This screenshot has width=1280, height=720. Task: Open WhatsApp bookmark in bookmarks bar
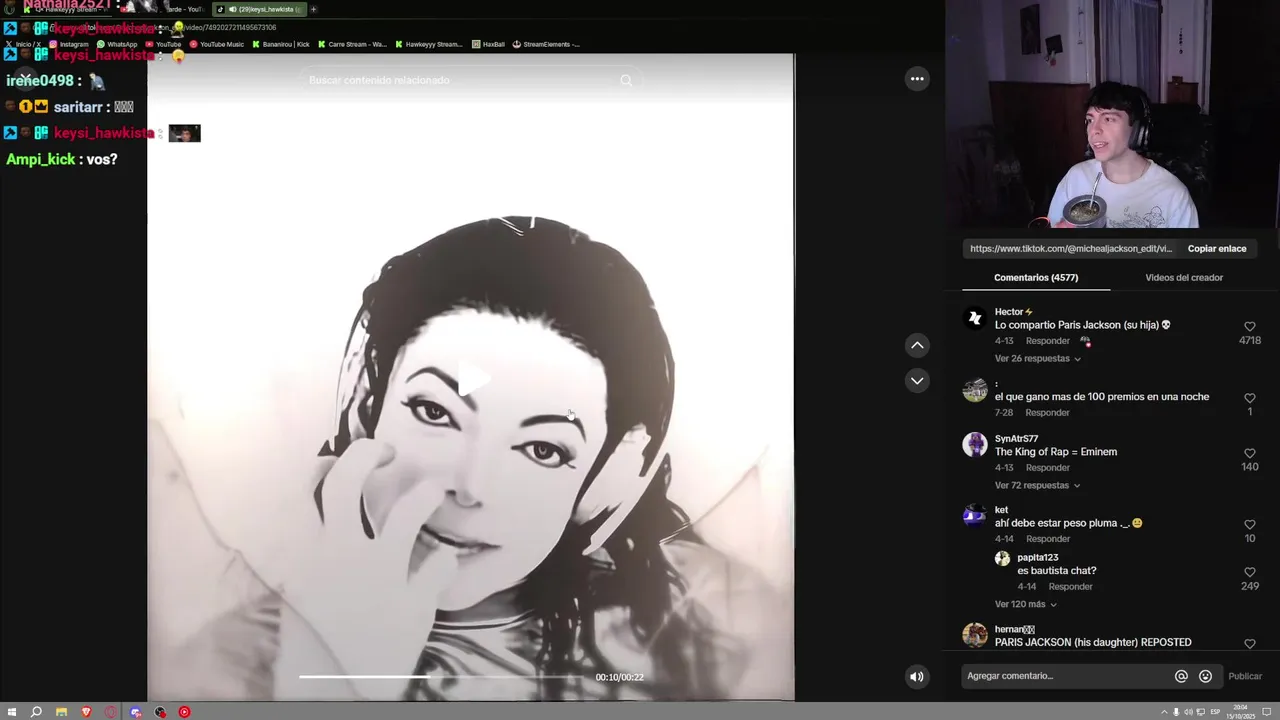pyautogui.click(x=117, y=44)
